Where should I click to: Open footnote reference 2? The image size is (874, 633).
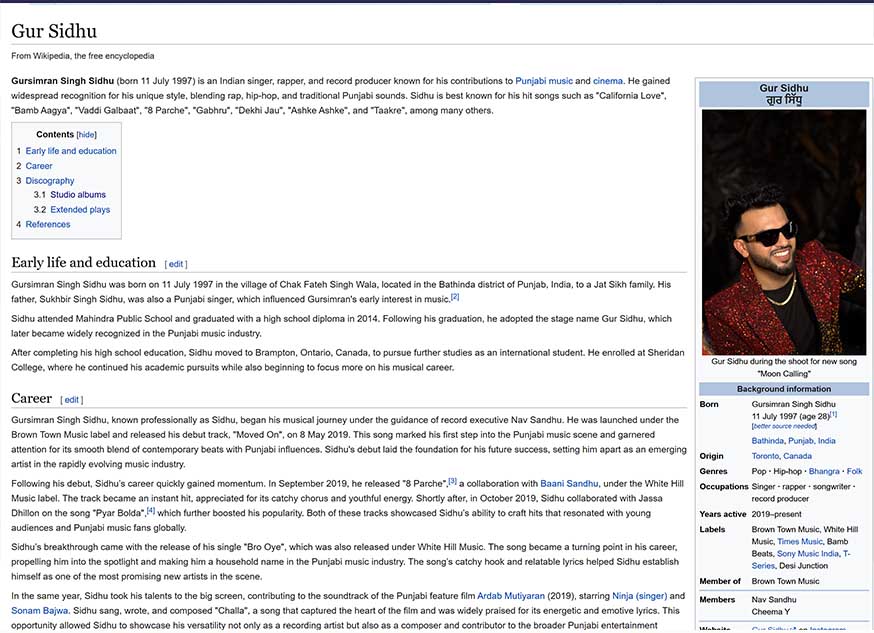(x=454, y=296)
